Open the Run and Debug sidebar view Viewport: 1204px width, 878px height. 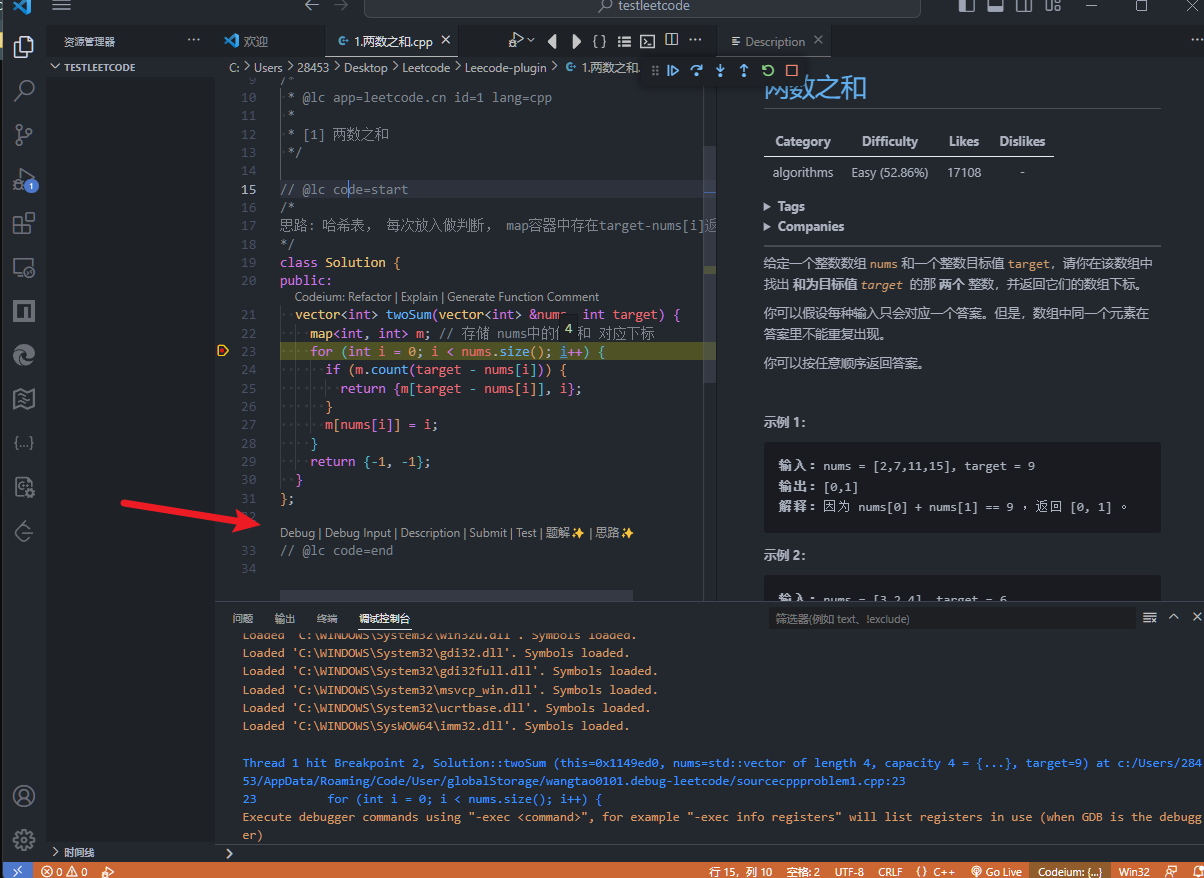[24, 181]
